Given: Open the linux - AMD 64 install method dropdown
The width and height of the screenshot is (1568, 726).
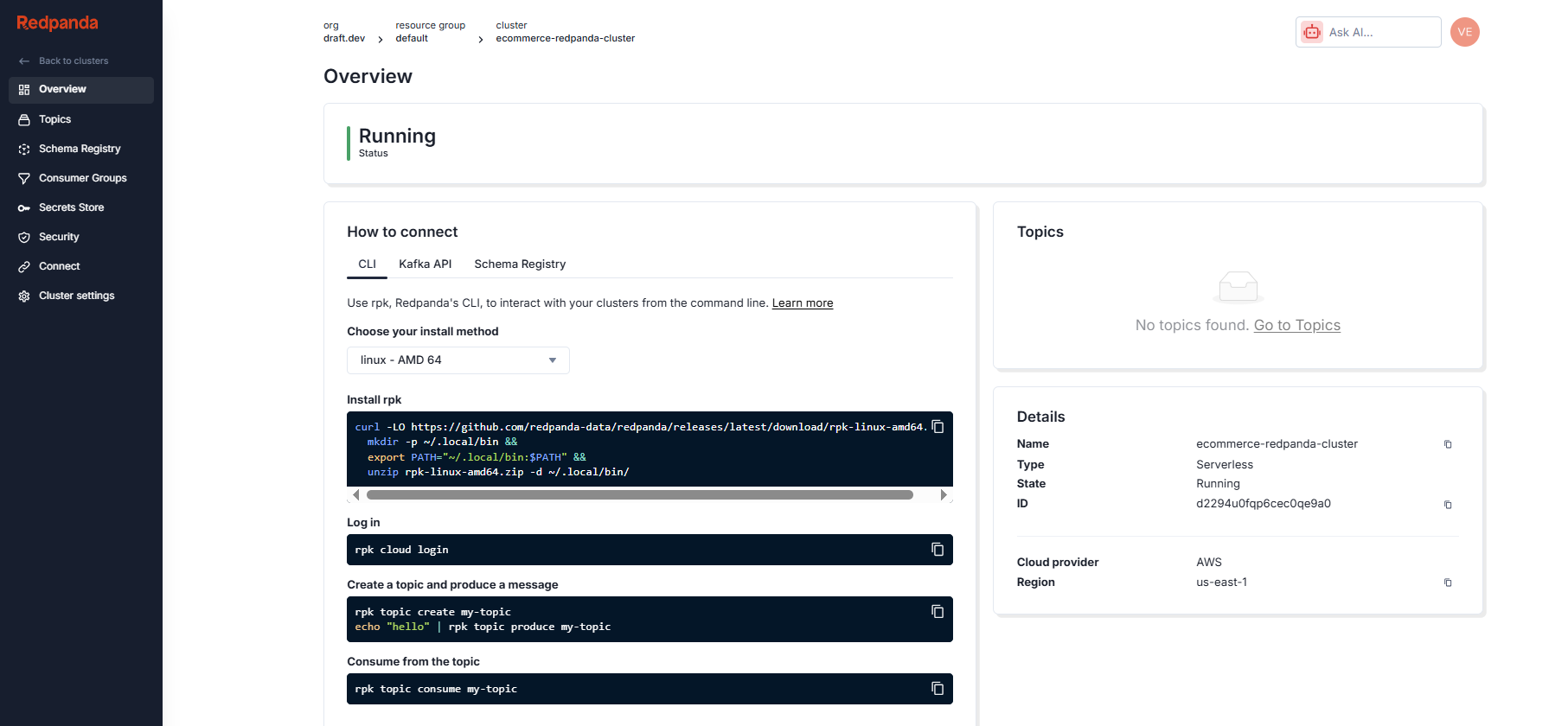Looking at the screenshot, I should point(458,360).
